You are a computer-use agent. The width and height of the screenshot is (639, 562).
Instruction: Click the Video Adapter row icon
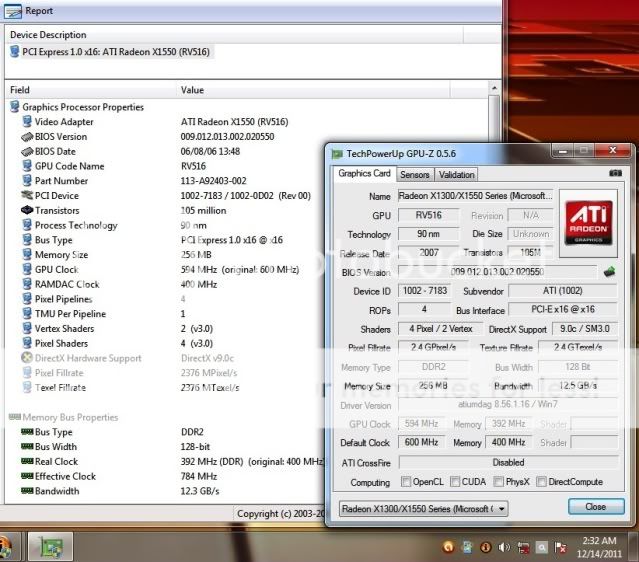click(27, 121)
